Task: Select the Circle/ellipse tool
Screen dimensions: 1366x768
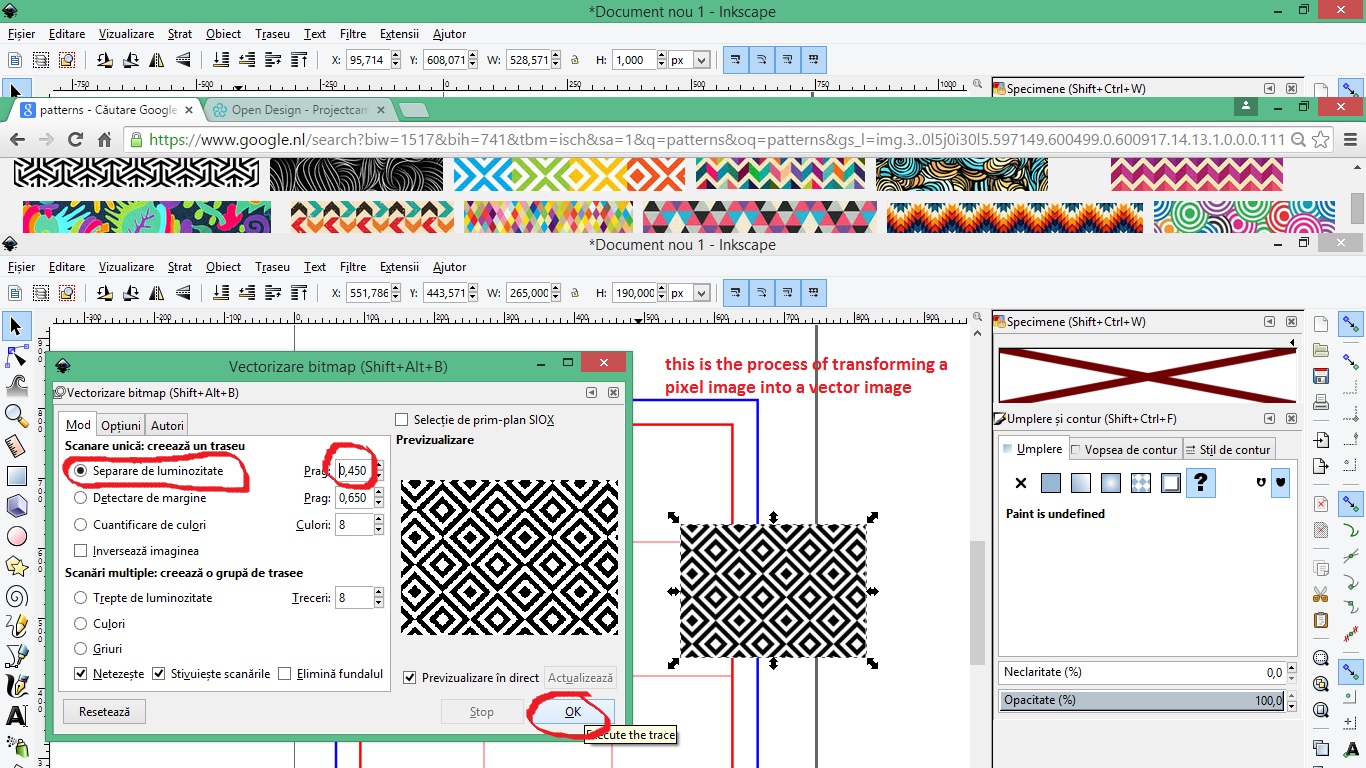Action: (16, 536)
